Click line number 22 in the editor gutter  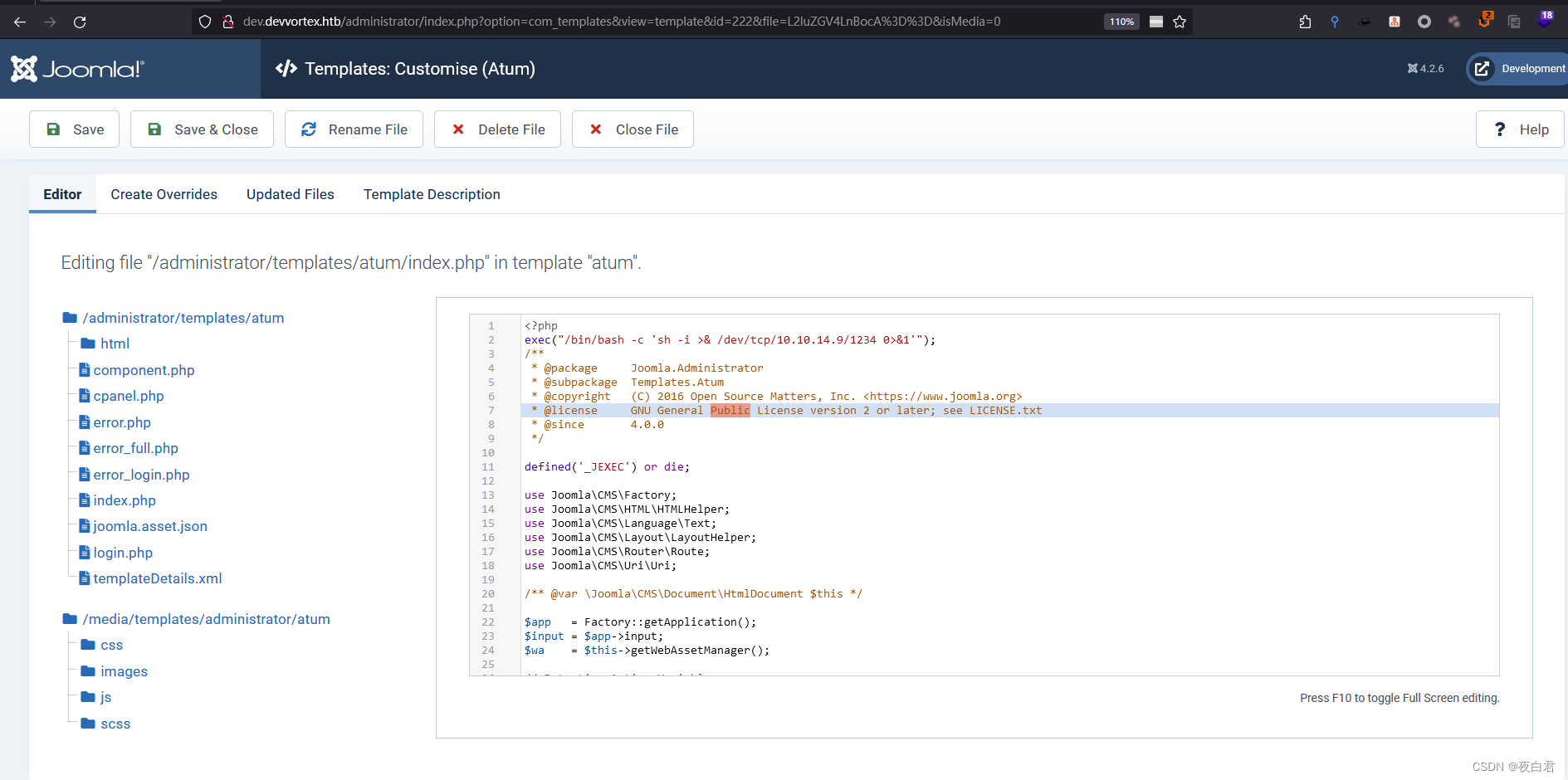click(488, 622)
